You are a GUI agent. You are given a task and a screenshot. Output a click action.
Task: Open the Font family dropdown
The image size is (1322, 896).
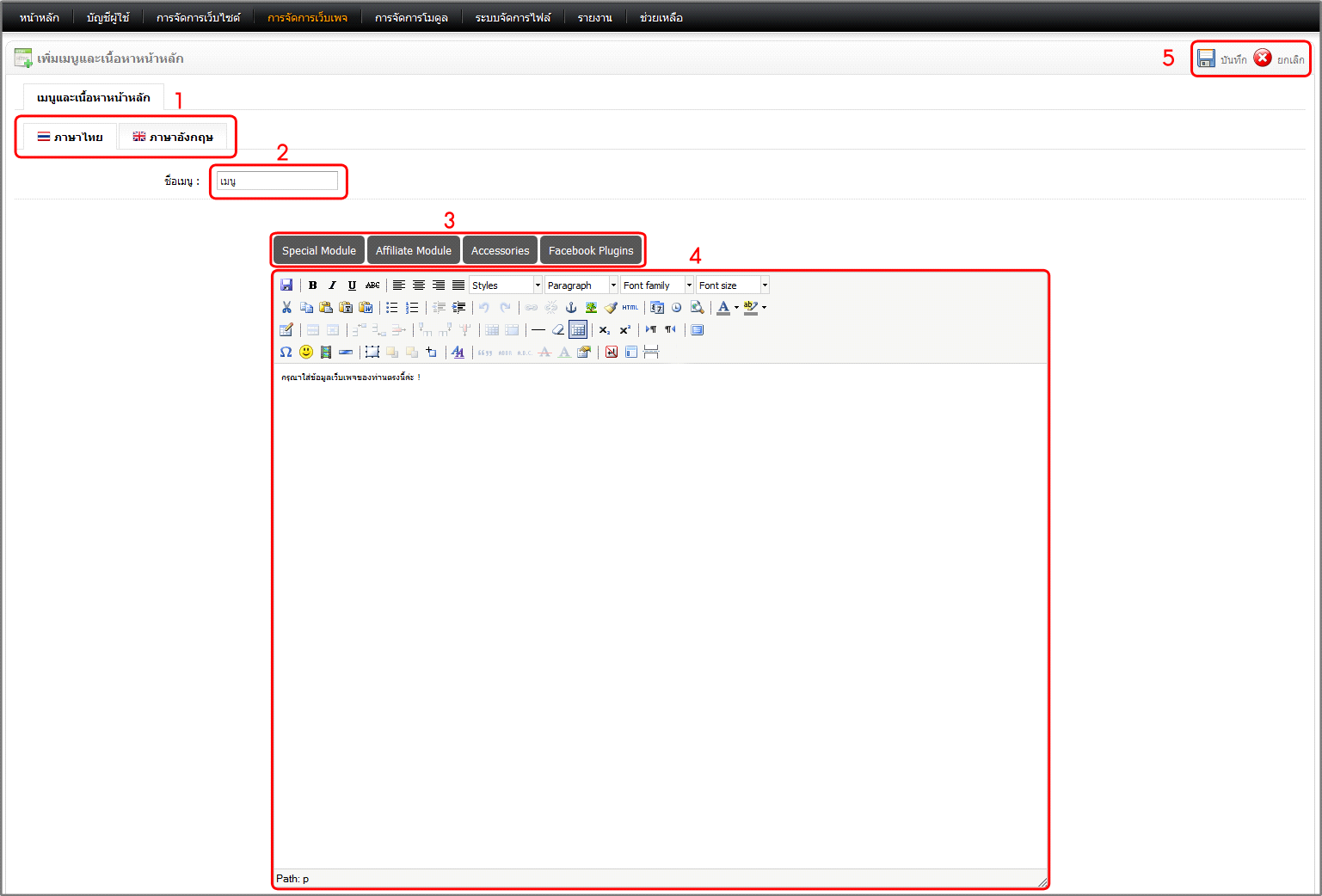click(x=657, y=285)
